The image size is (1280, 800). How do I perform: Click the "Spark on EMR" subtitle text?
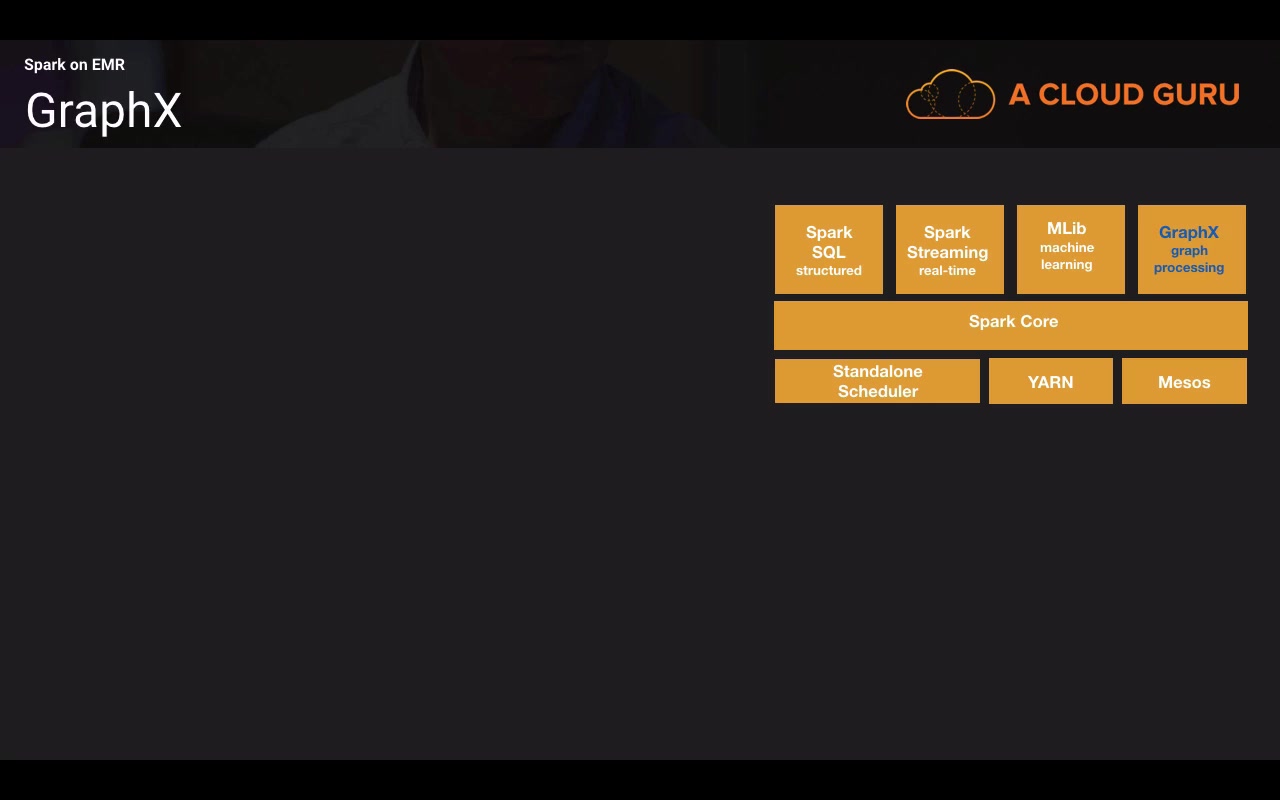[74, 65]
